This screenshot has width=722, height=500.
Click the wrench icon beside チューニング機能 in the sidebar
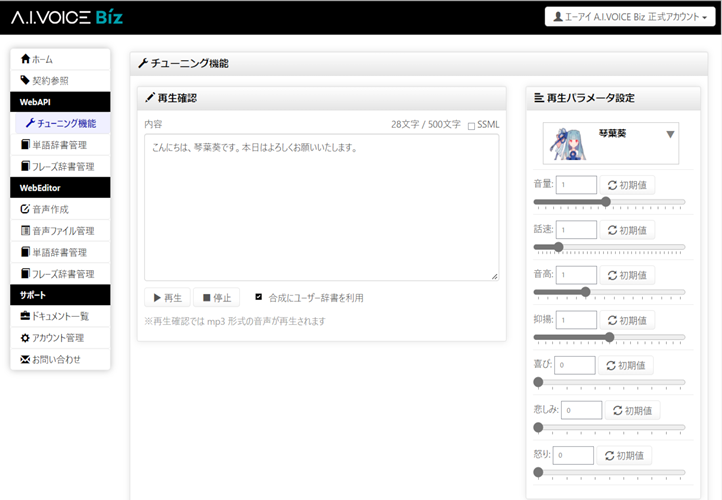30,122
